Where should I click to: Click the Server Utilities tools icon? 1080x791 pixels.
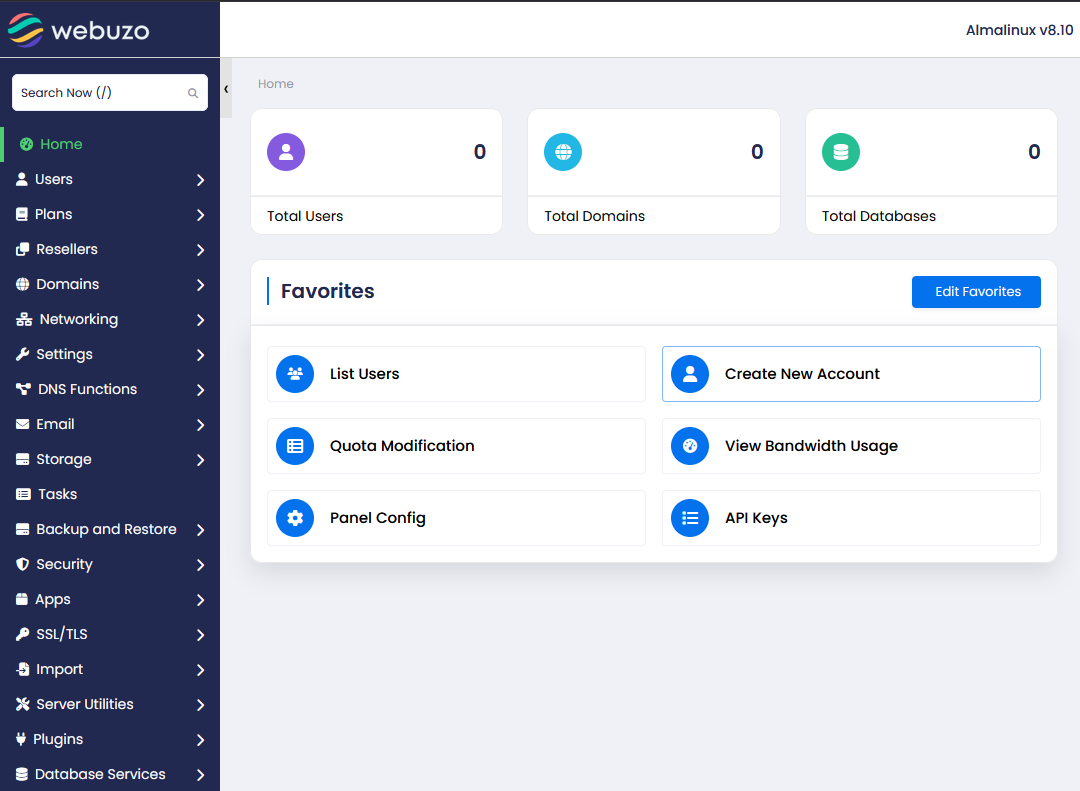23,704
